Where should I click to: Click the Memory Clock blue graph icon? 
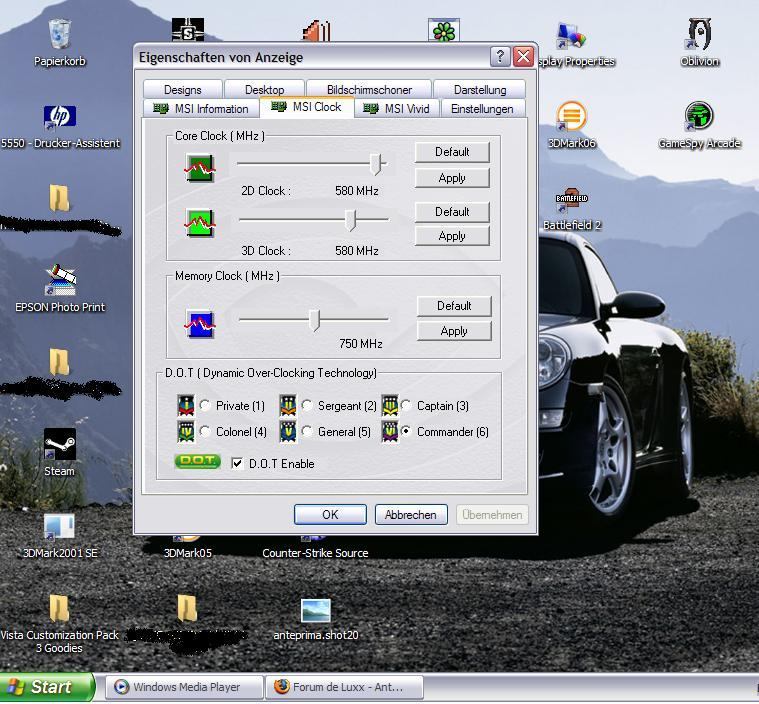199,323
